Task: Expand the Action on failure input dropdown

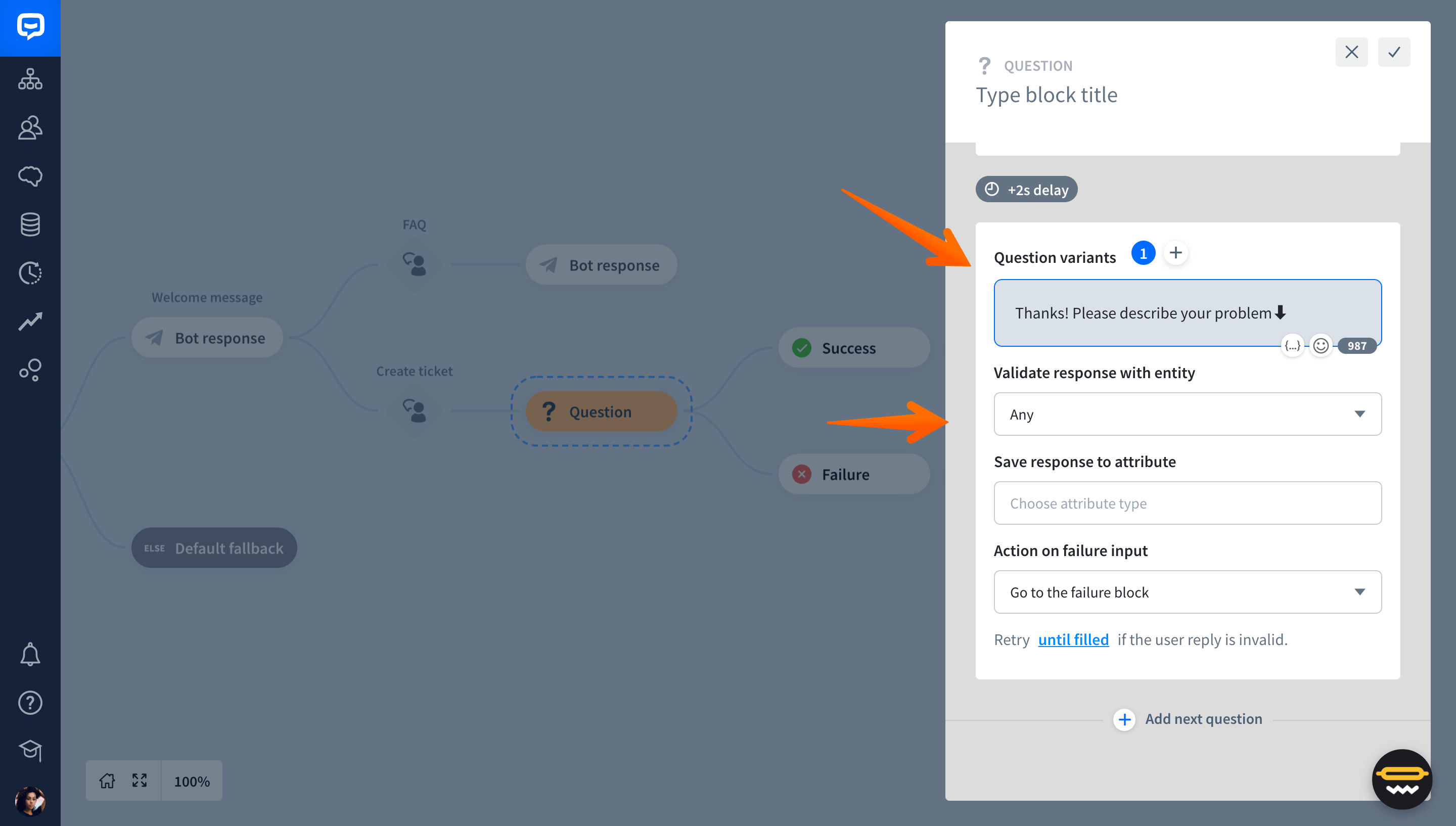Action: pyautogui.click(x=1187, y=592)
